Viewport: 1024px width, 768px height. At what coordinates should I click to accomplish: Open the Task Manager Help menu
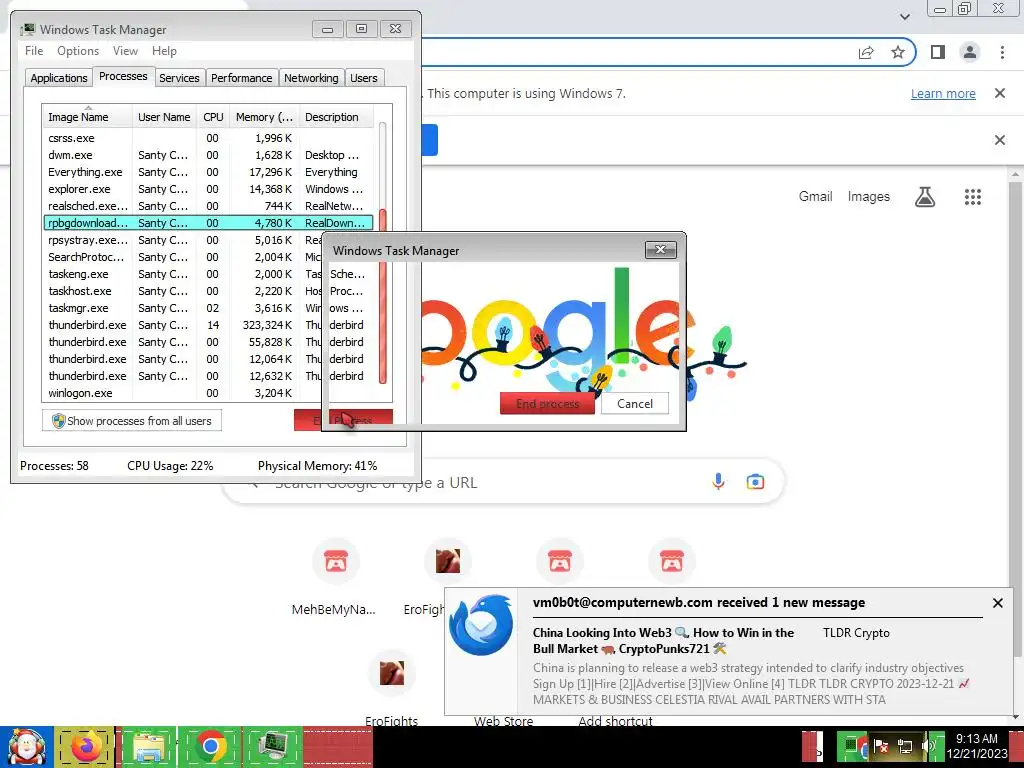tap(164, 51)
